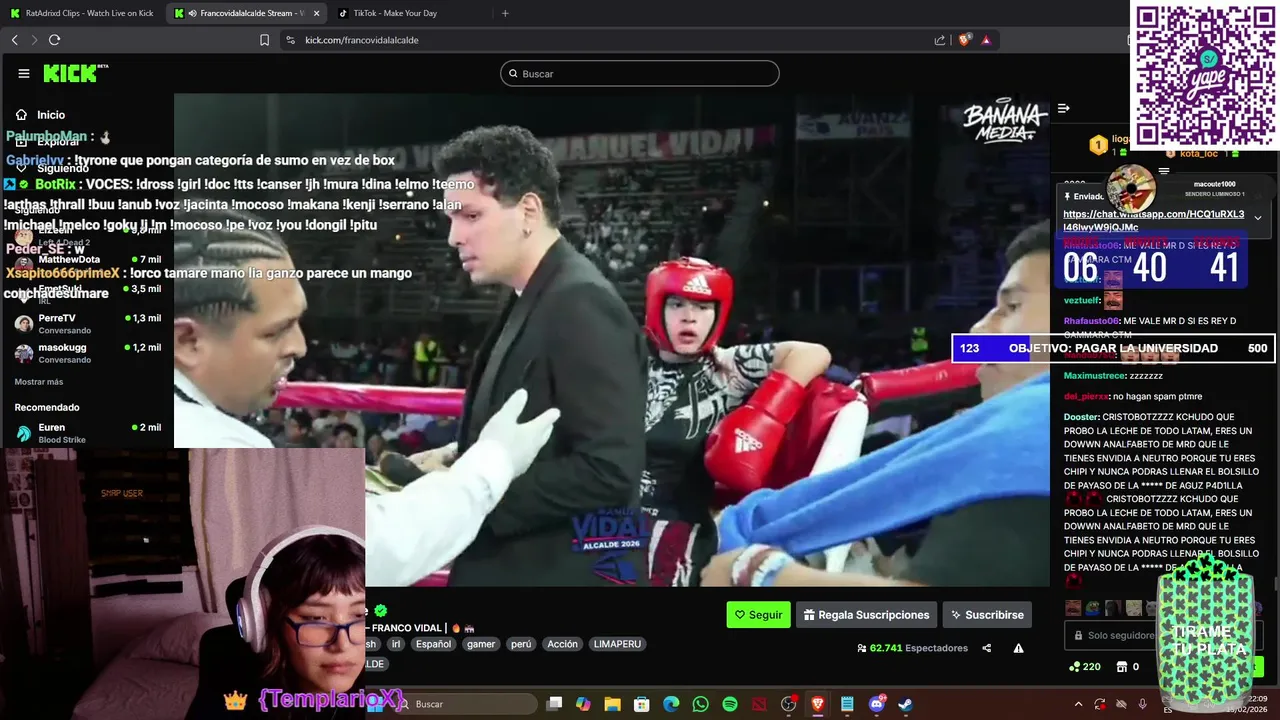Screen dimensions: 1280x720
Task: Open Microsoft Store from the taskbar
Action: pyautogui.click(x=642, y=704)
